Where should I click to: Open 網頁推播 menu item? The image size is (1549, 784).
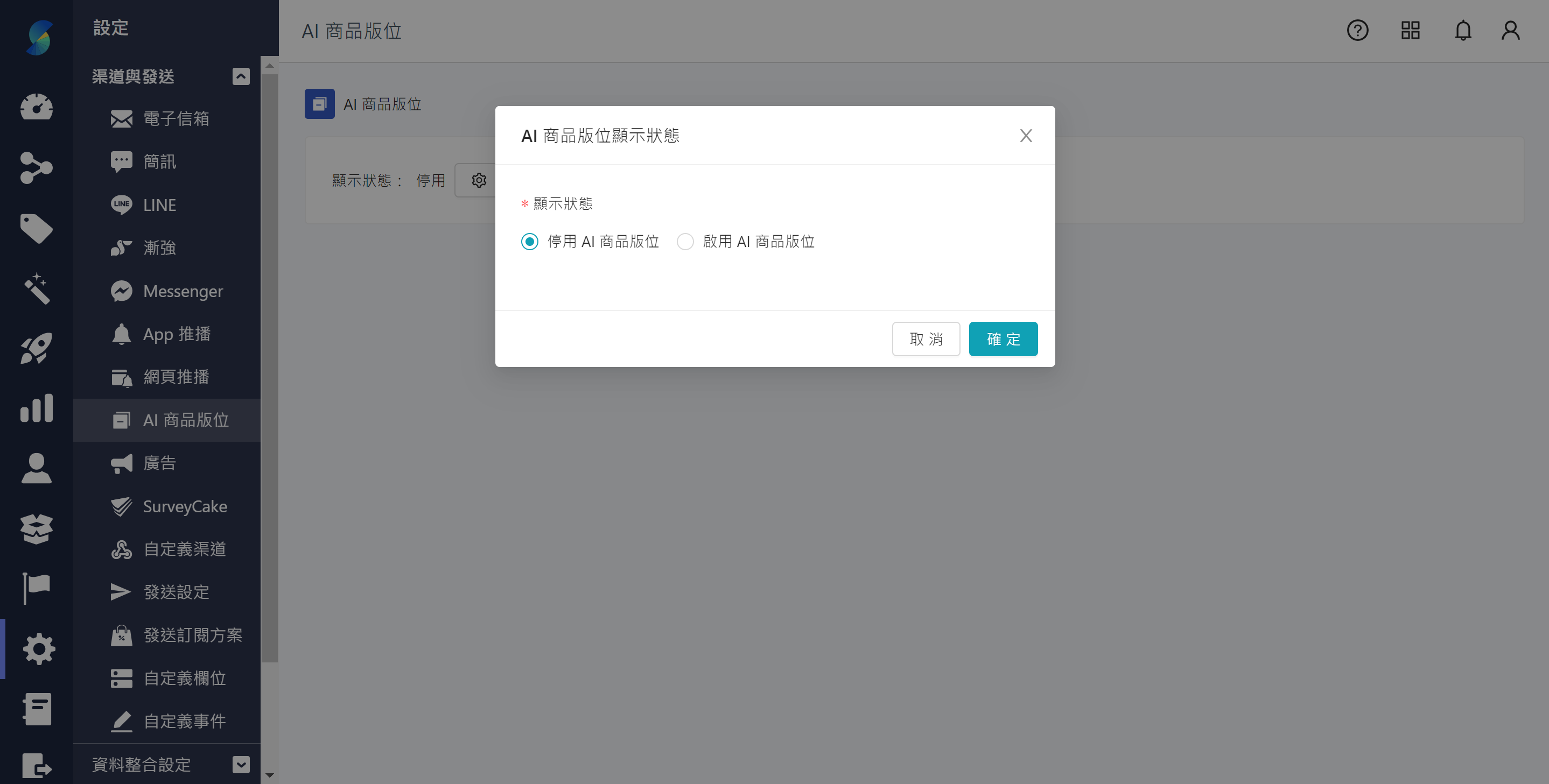click(167, 377)
